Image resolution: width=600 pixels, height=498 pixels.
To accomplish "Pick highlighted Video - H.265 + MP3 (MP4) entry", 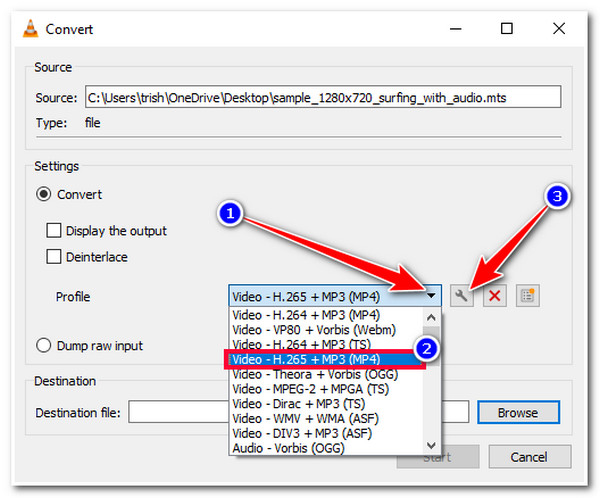I will click(x=324, y=359).
